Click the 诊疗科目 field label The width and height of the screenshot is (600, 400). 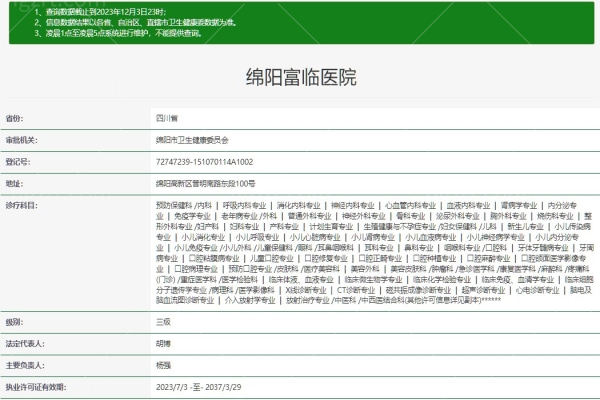(x=21, y=206)
